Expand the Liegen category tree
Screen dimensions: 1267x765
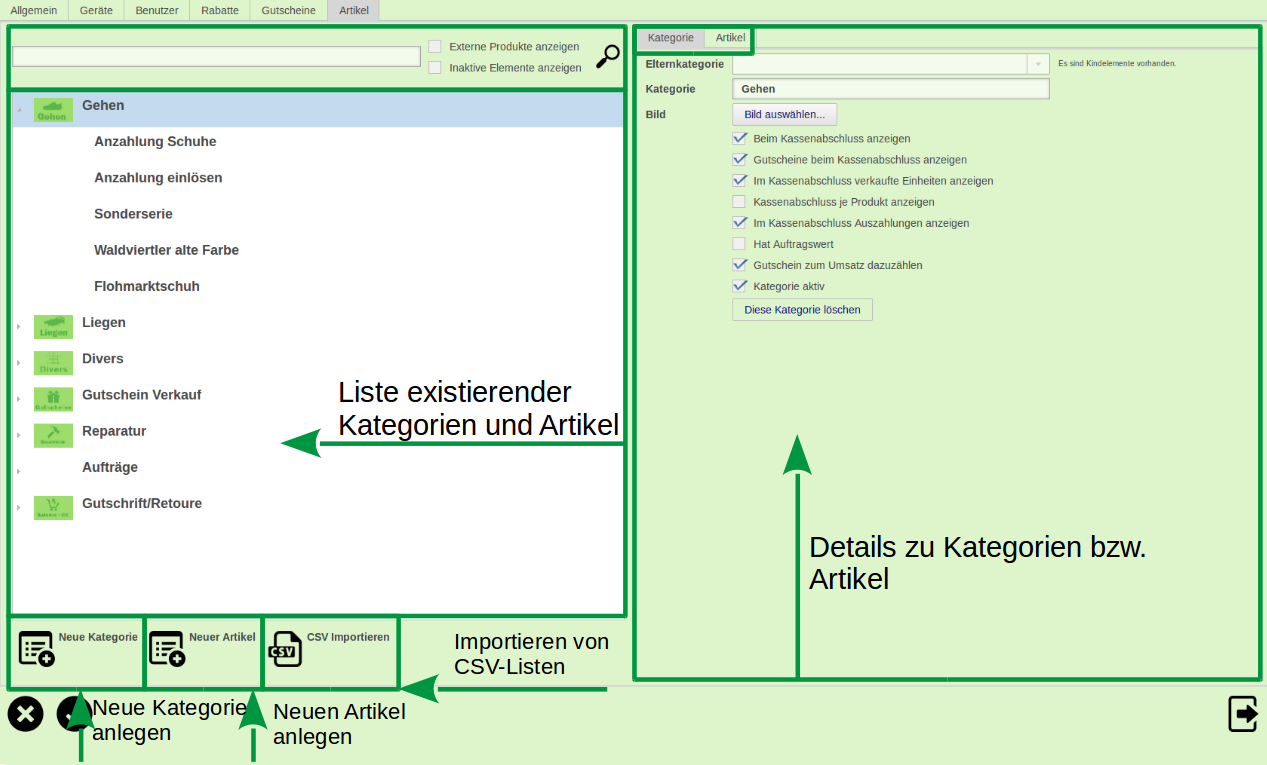(19, 326)
